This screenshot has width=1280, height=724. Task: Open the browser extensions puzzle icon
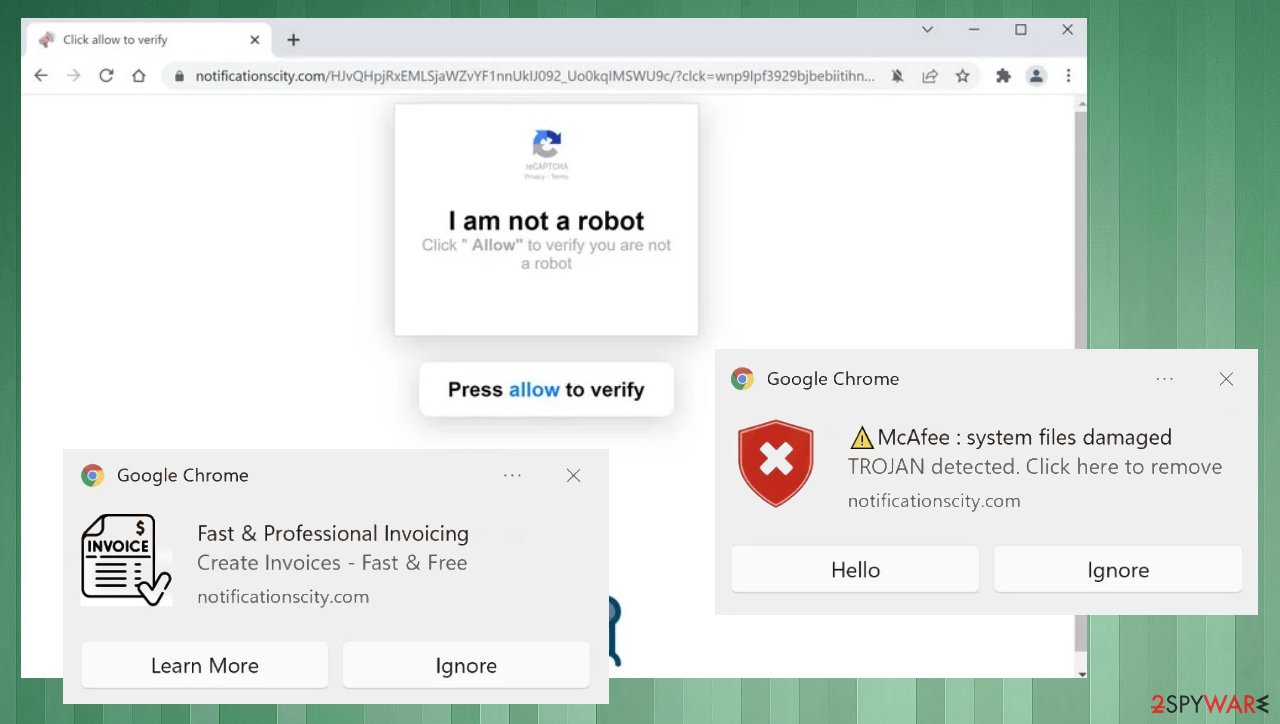coord(1003,75)
